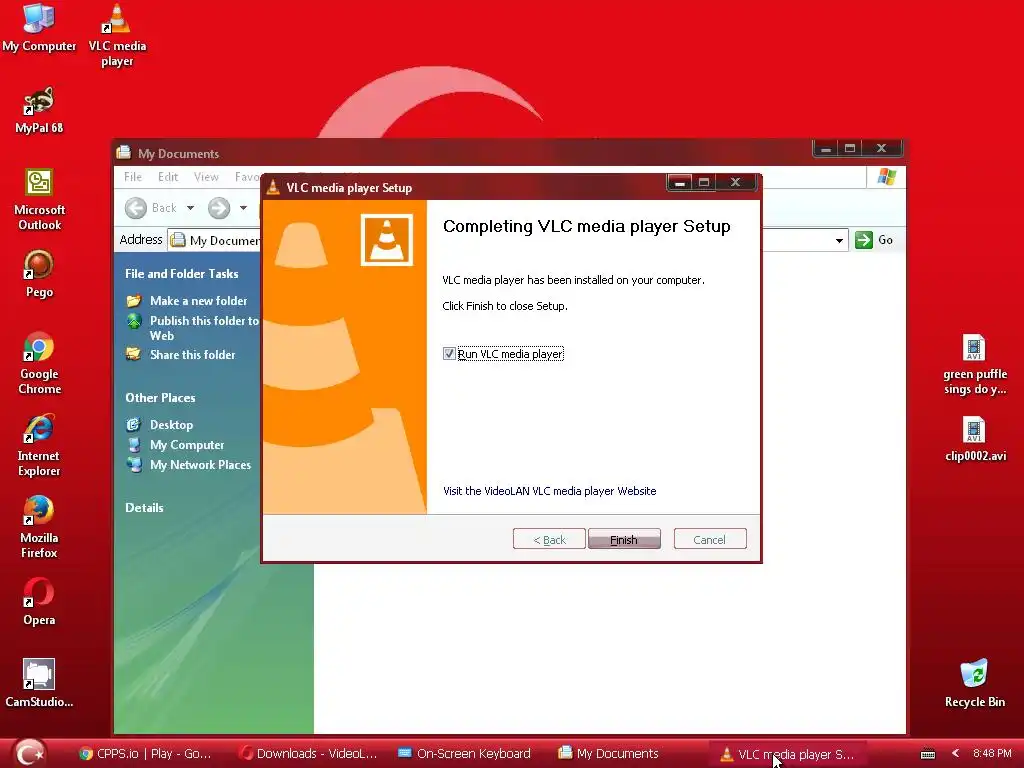
Task: Go to Desktop under Other Places
Action: [171, 424]
